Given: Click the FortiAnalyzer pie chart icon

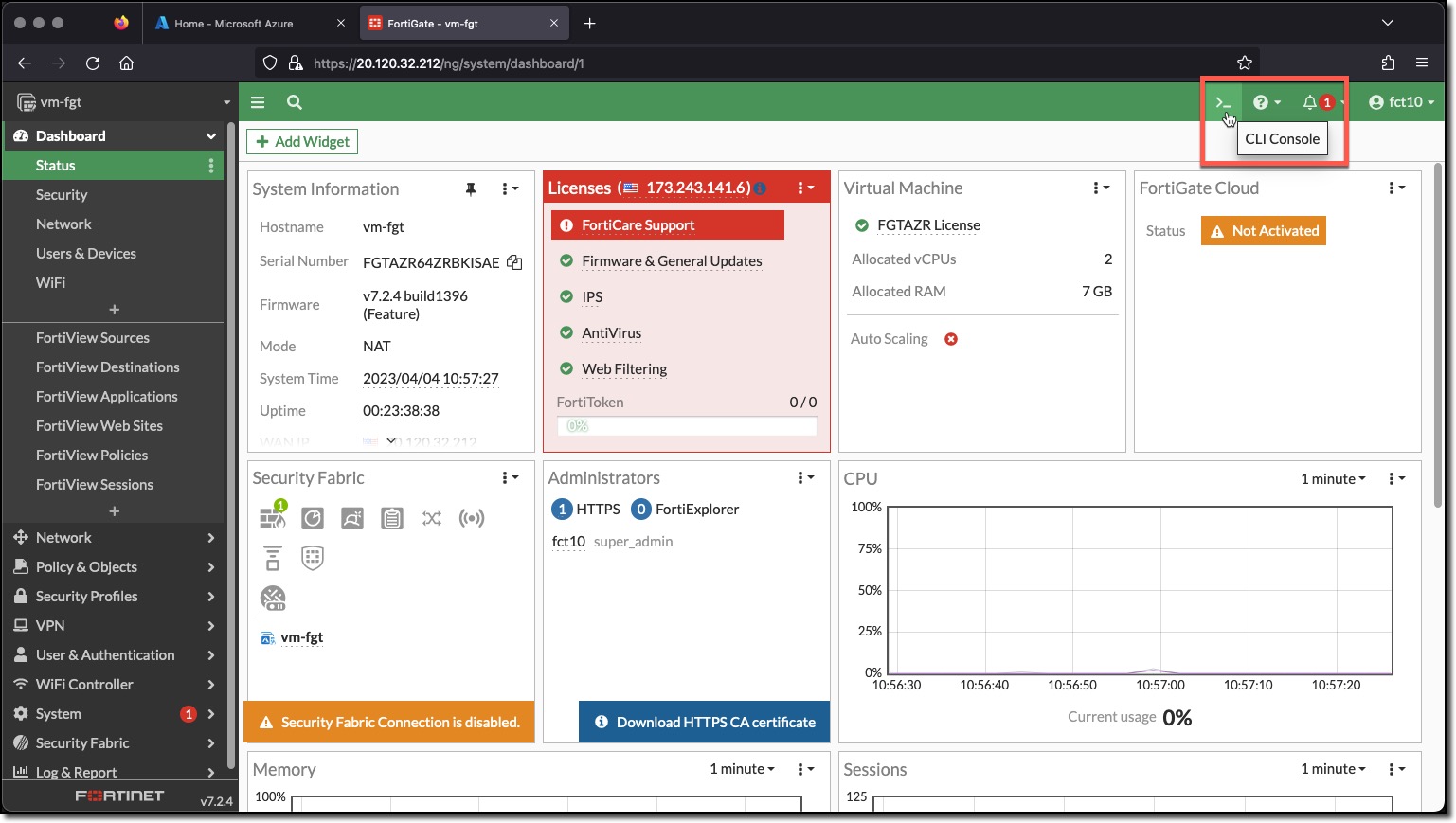Looking at the screenshot, I should (313, 518).
